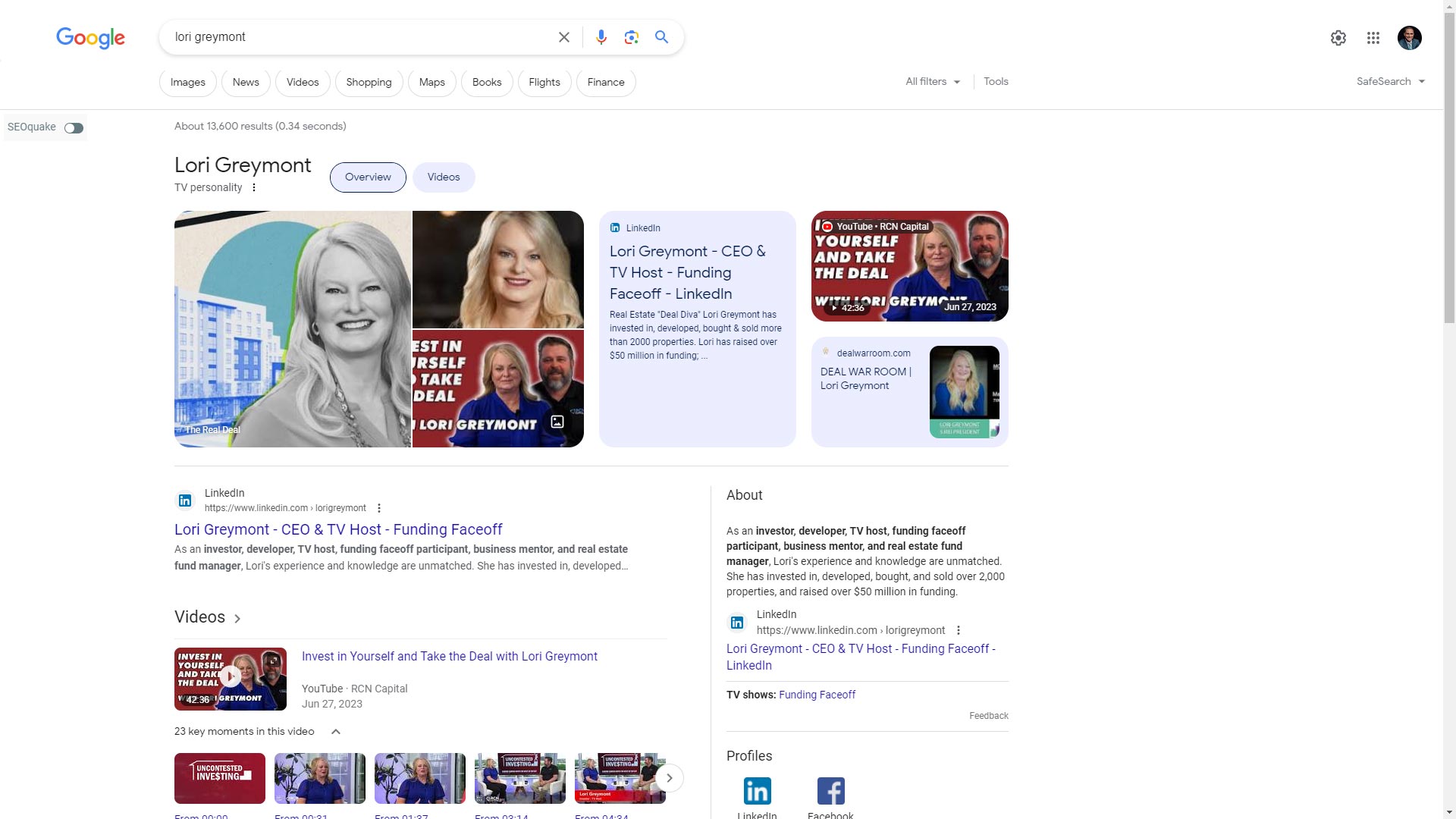Open The Real Deal portrait image
1456x819 pixels.
coord(293,329)
